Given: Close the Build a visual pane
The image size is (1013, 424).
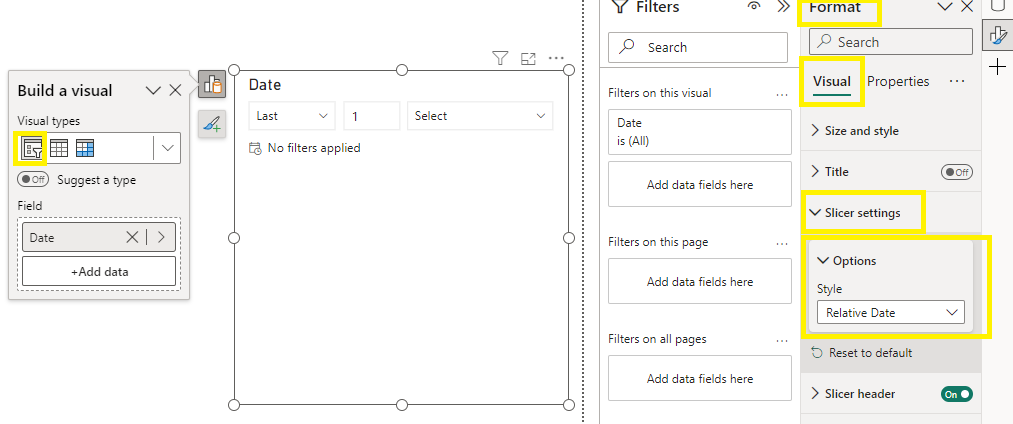Looking at the screenshot, I should pyautogui.click(x=175, y=90).
